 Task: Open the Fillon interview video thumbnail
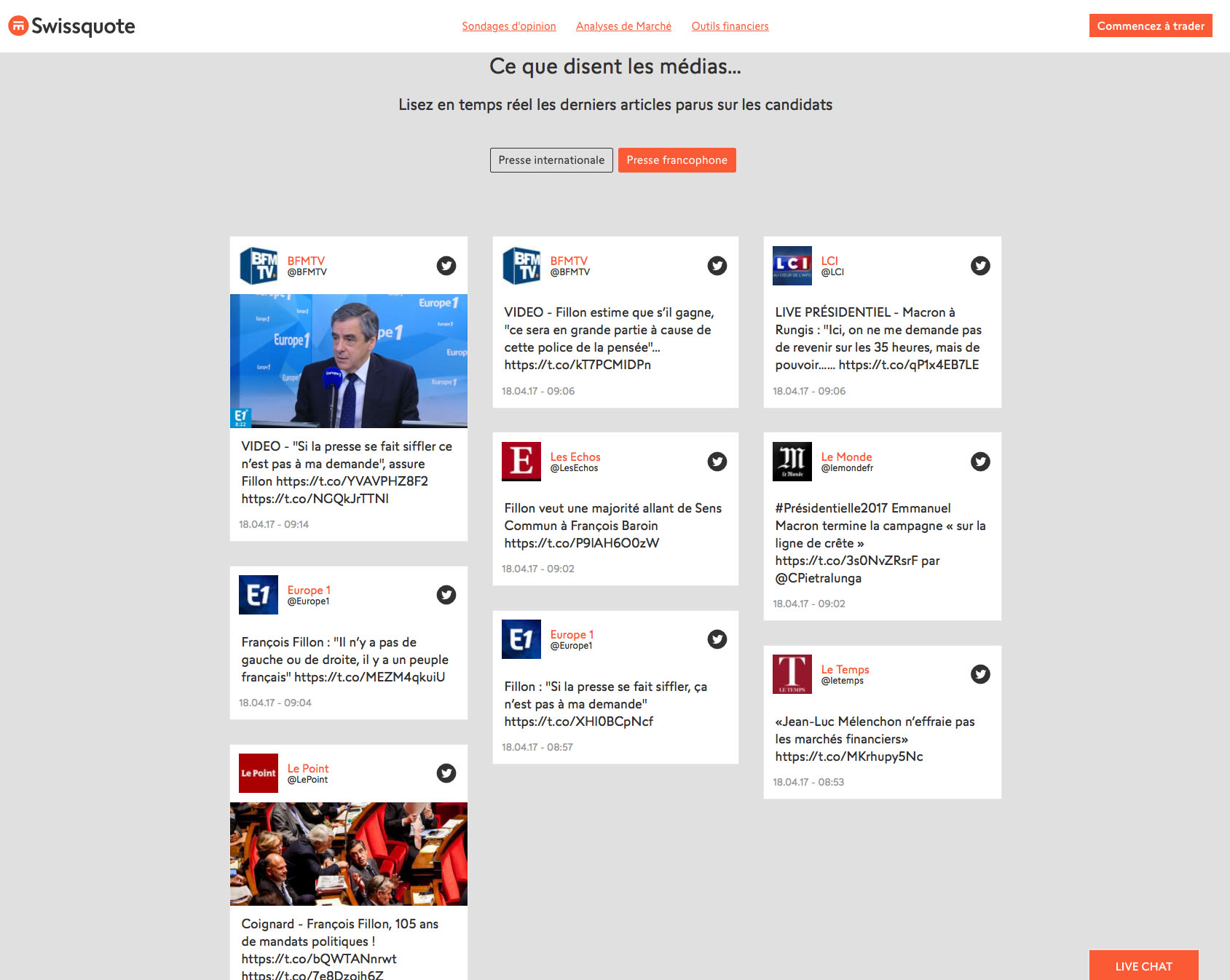coord(348,361)
